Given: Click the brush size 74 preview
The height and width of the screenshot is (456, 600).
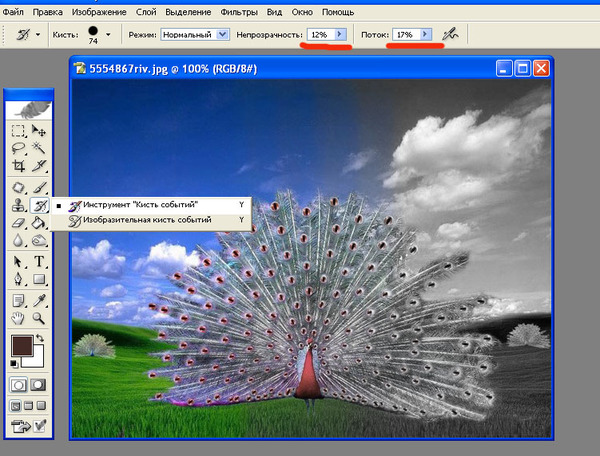Looking at the screenshot, I should point(93,34).
